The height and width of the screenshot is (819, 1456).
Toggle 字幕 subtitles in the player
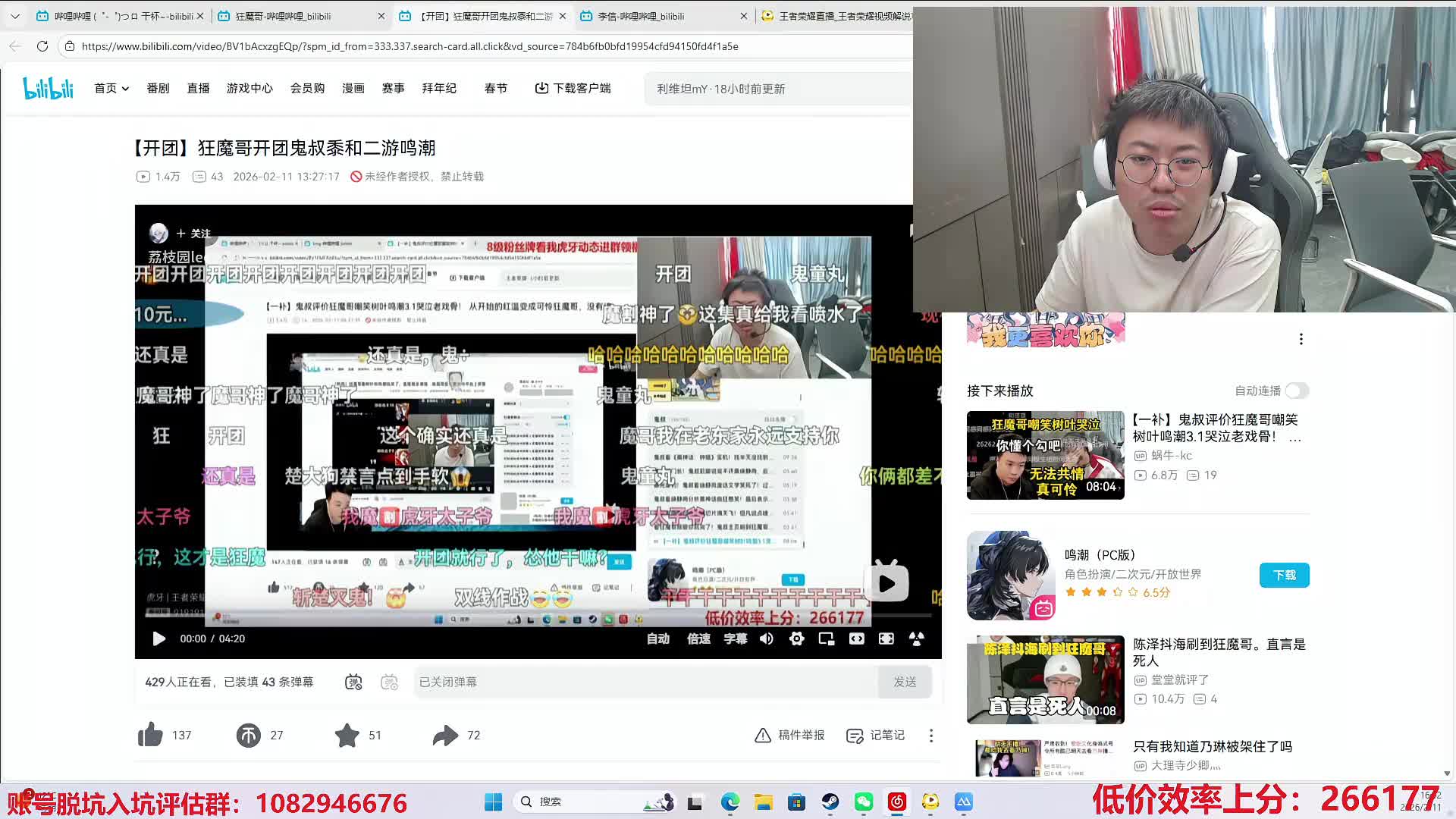(734, 639)
